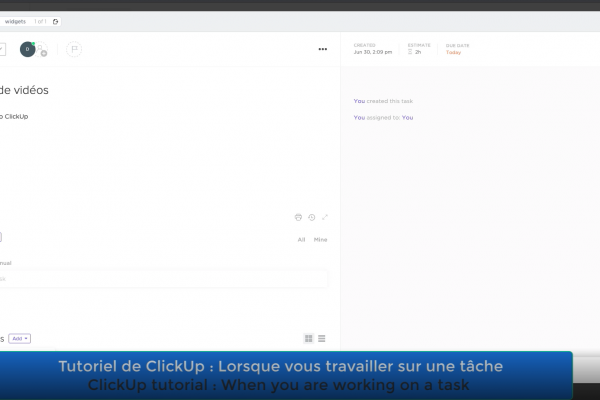Switch attachments to list view
Screen dimensions: 600x400
pyautogui.click(x=322, y=338)
